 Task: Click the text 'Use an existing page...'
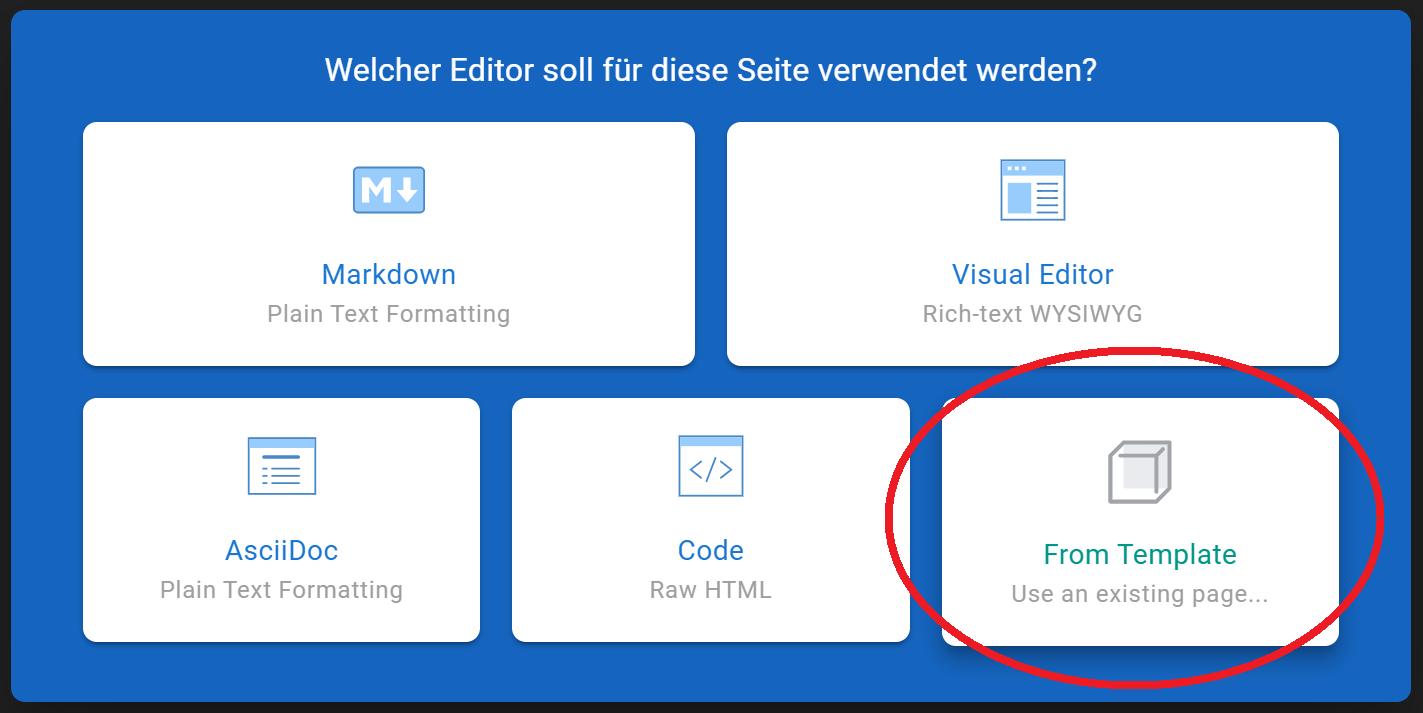[x=1140, y=592]
